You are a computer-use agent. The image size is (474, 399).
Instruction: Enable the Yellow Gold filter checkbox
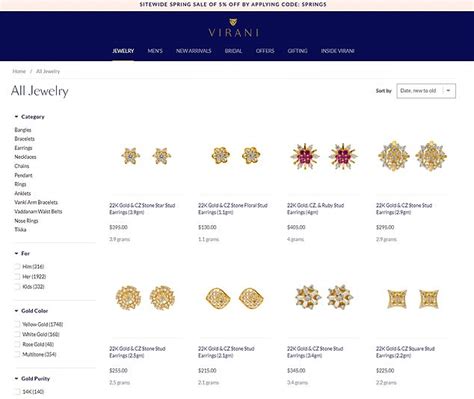(x=17, y=324)
